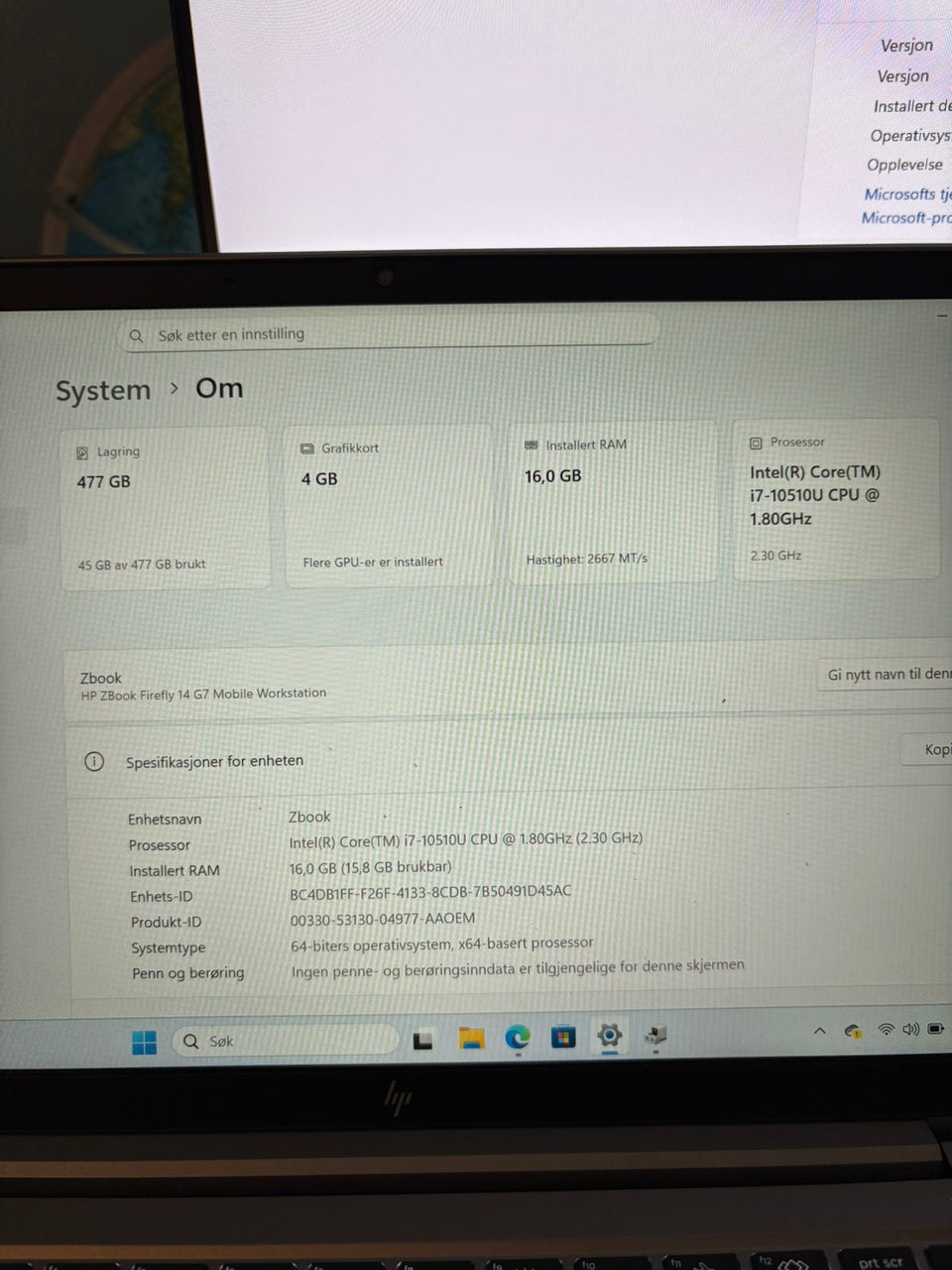Open Wi-Fi network tray icon
The image size is (952, 1270).
pos(886,1030)
